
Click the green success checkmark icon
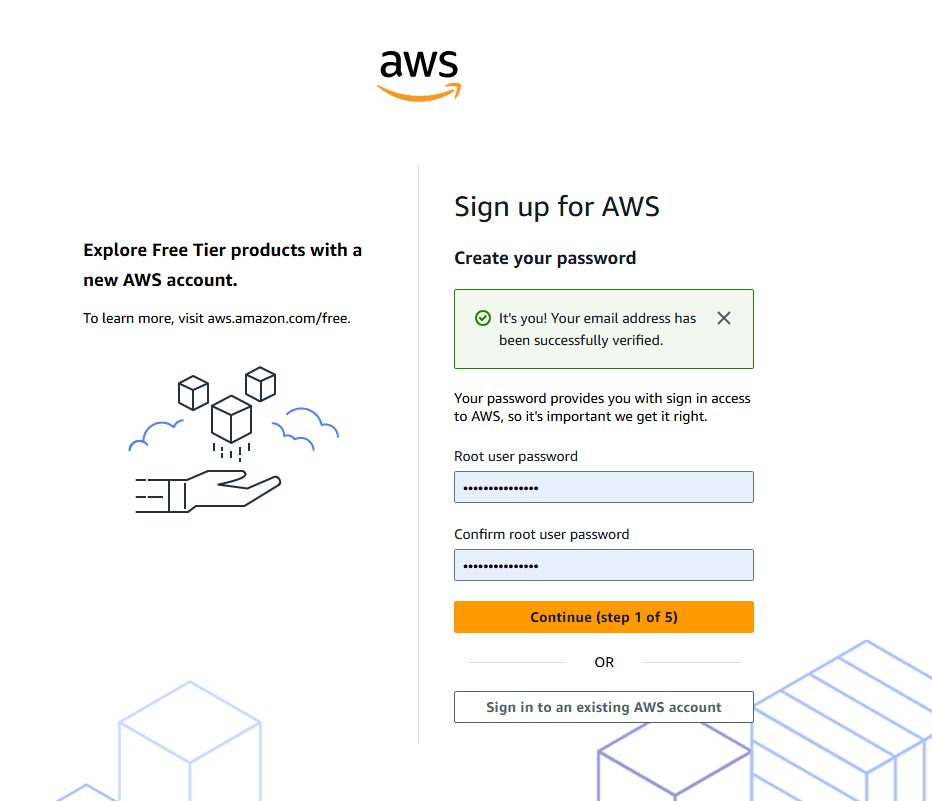[x=483, y=318]
